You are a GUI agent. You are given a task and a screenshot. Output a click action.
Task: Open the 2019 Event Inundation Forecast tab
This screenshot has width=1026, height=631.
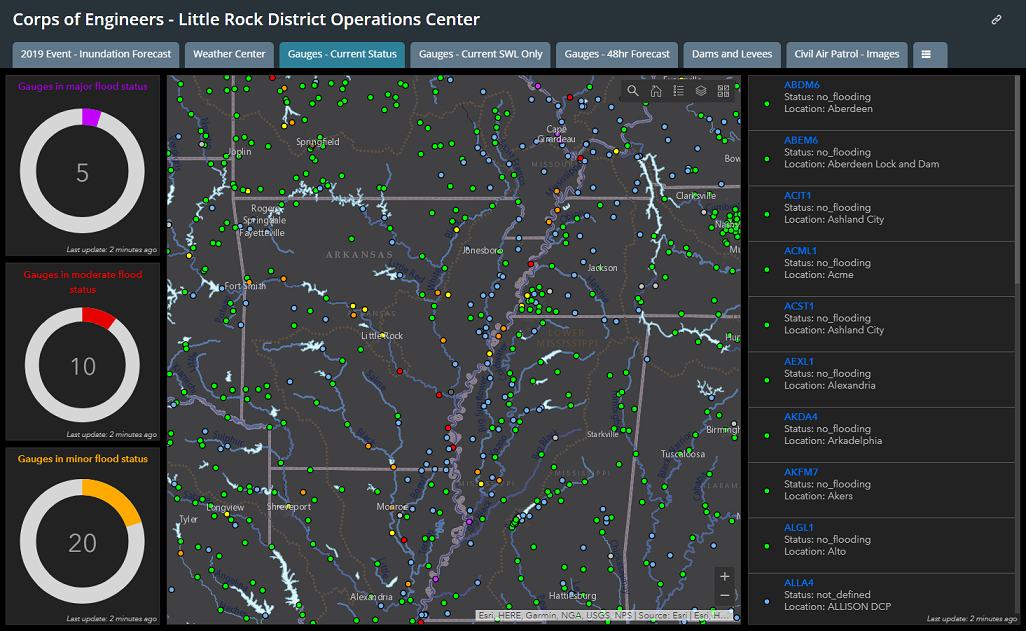click(94, 54)
